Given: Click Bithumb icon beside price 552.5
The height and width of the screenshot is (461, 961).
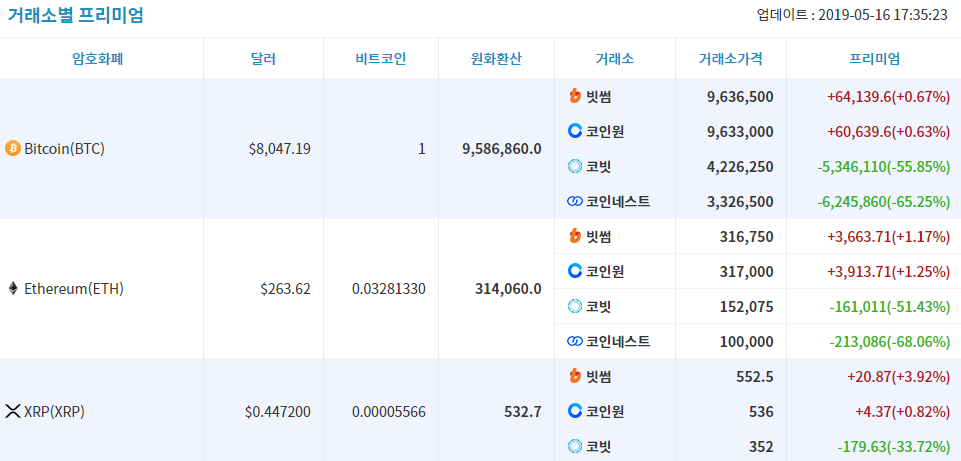Looking at the screenshot, I should 575,376.
